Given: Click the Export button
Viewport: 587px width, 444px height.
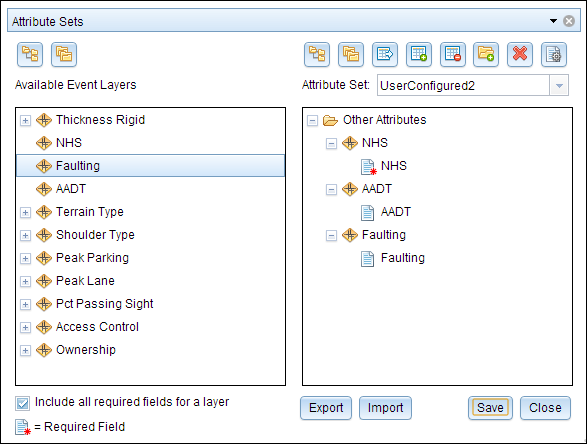Looking at the screenshot, I should pos(326,408).
